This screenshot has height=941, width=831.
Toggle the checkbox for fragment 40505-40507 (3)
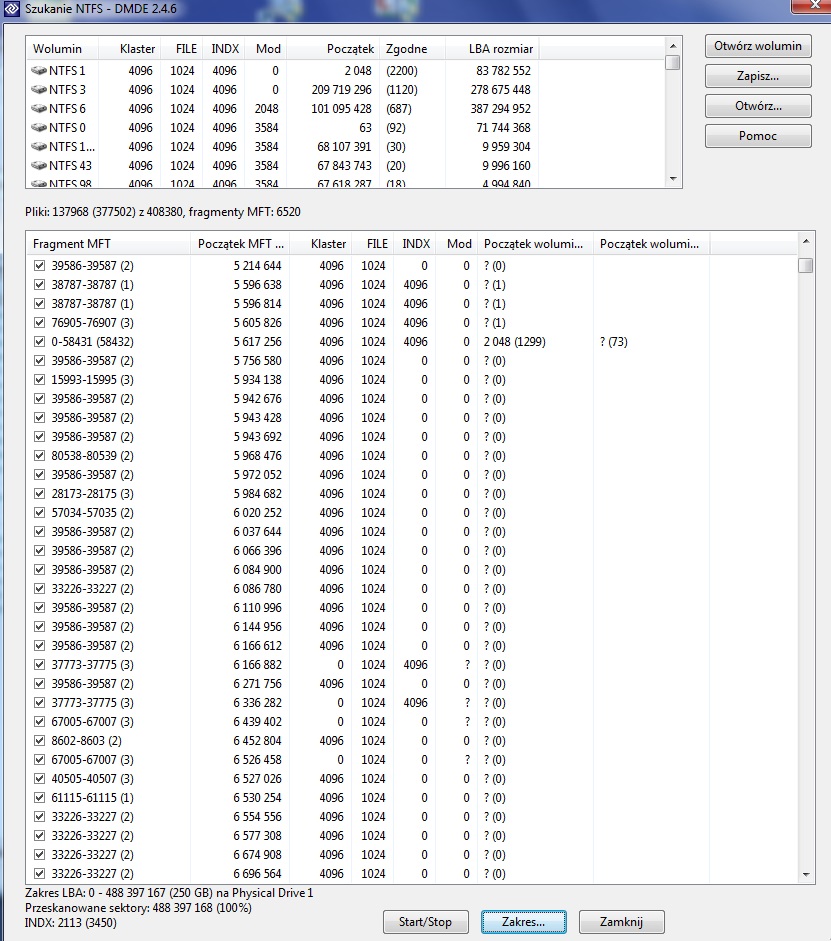tap(40, 778)
